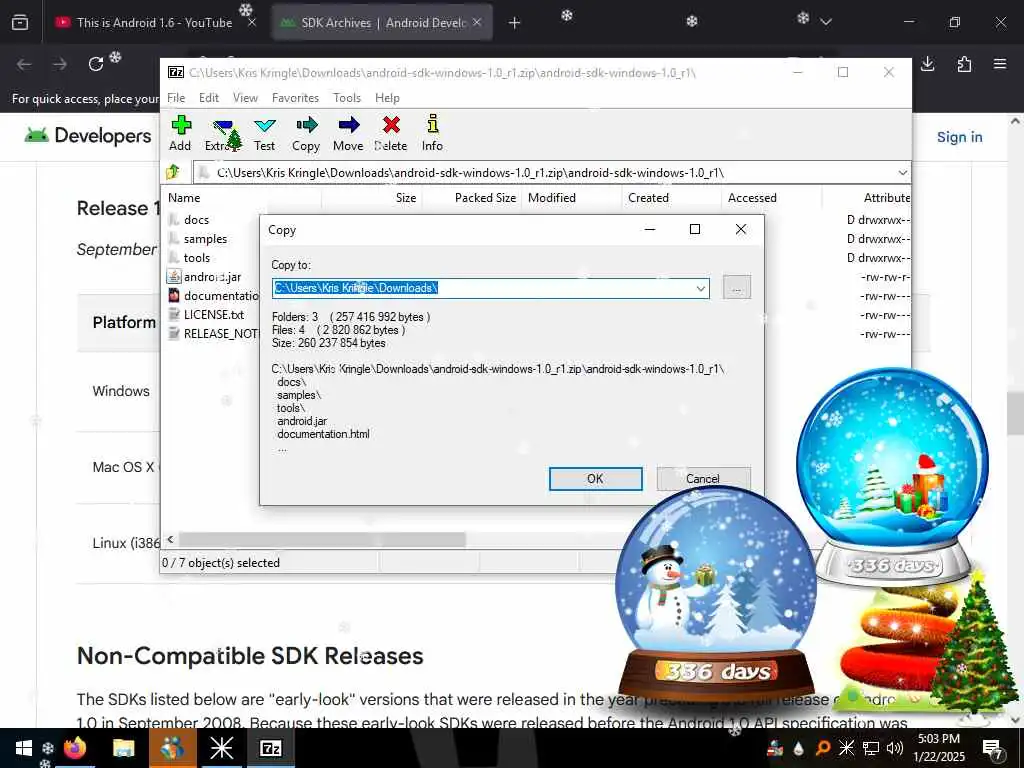This screenshot has width=1024, height=768.
Task: Click the browser page vertical scrollbar
Action: point(1015,413)
